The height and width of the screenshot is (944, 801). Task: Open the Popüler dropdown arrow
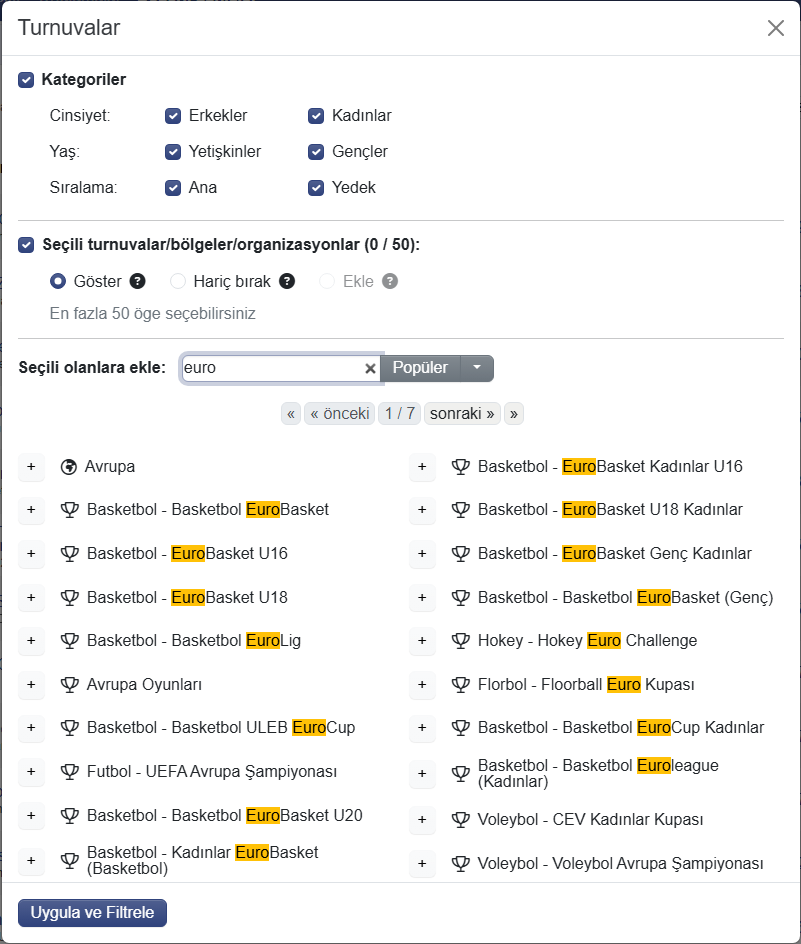(x=477, y=368)
